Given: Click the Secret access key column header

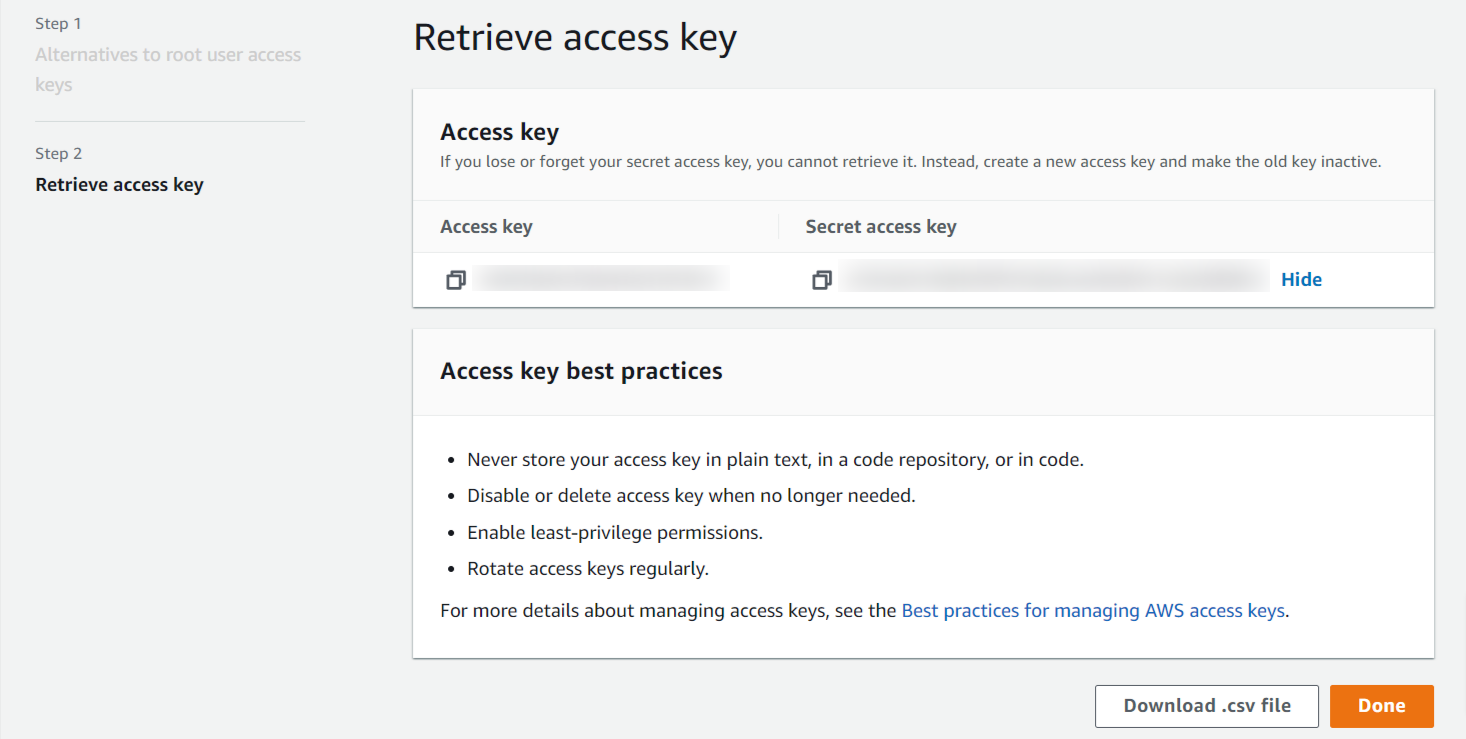Looking at the screenshot, I should pyautogui.click(x=880, y=227).
